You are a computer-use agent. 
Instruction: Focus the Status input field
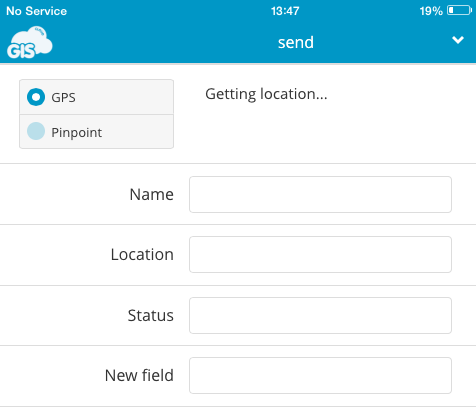320,315
